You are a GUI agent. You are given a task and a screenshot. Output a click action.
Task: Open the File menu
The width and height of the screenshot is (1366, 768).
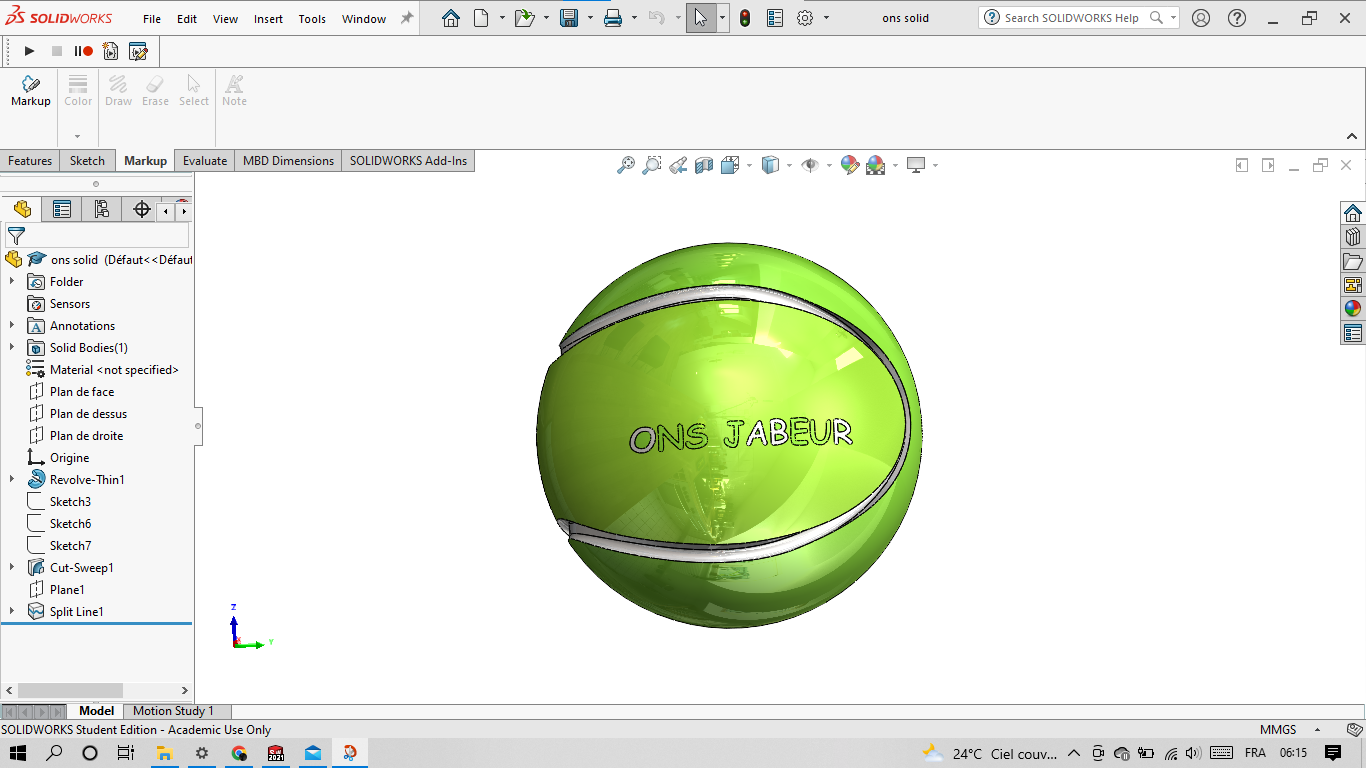152,19
